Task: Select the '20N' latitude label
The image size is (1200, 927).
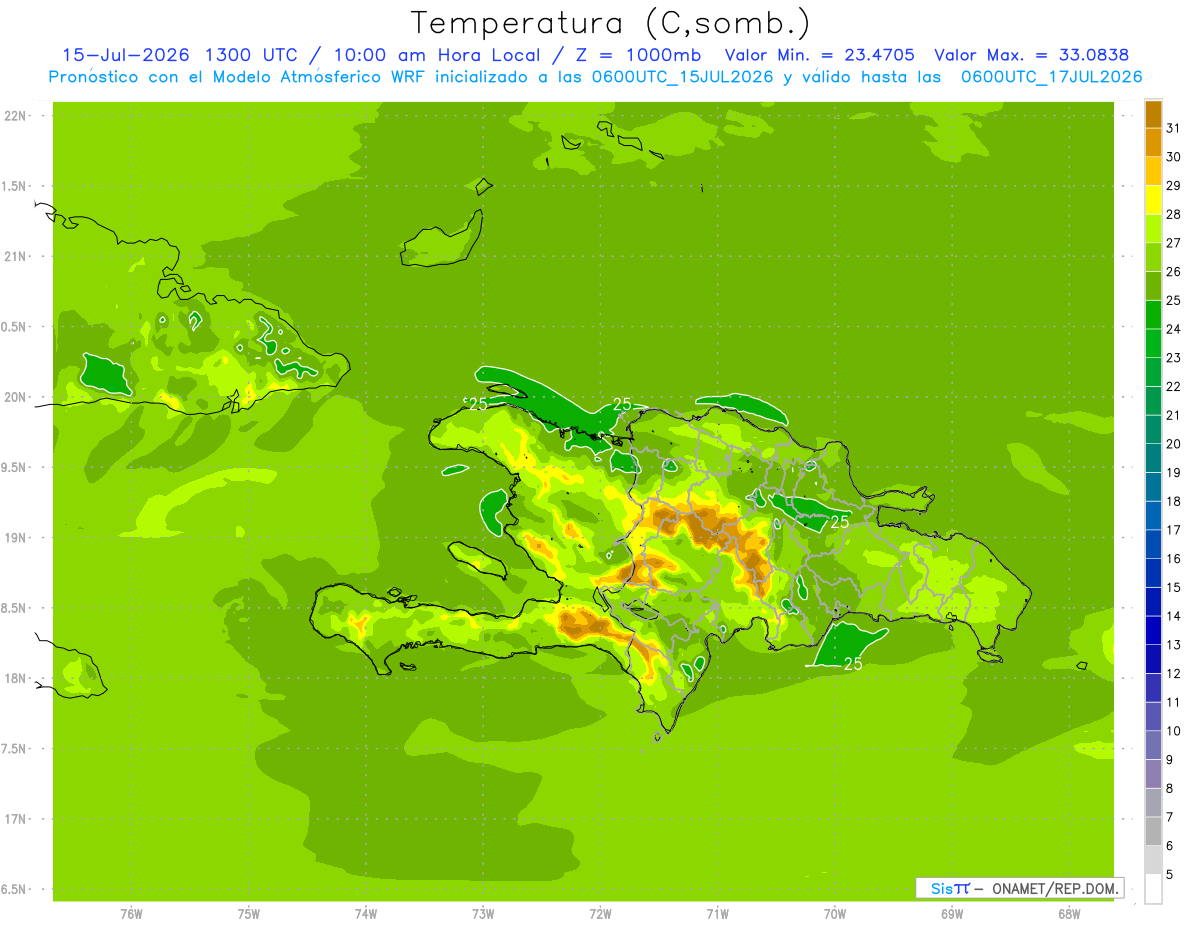Action: (x=17, y=397)
